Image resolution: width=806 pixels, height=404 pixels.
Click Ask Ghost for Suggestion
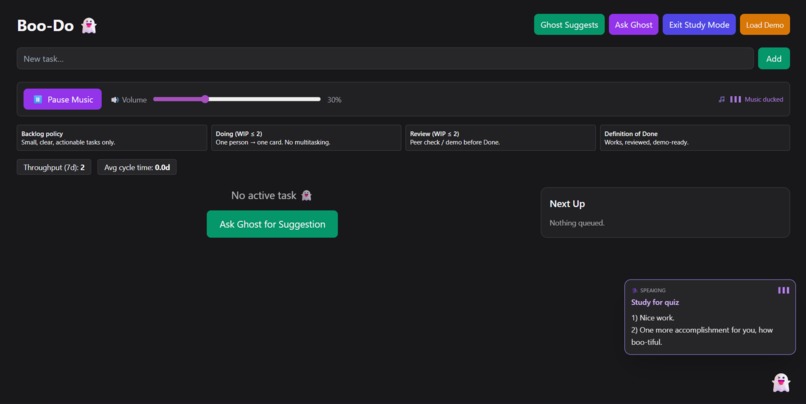pos(272,224)
